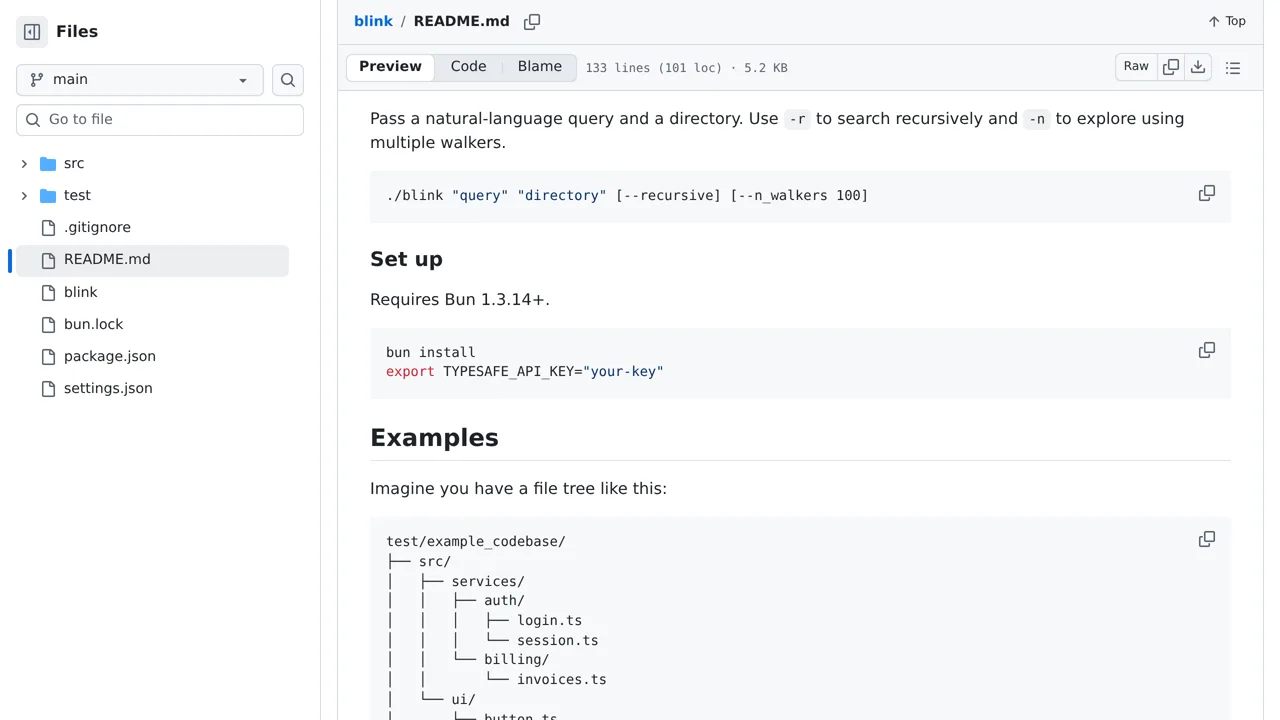Click the .gitignore file icon
Viewport: 1280px width, 720px height.
tap(48, 227)
